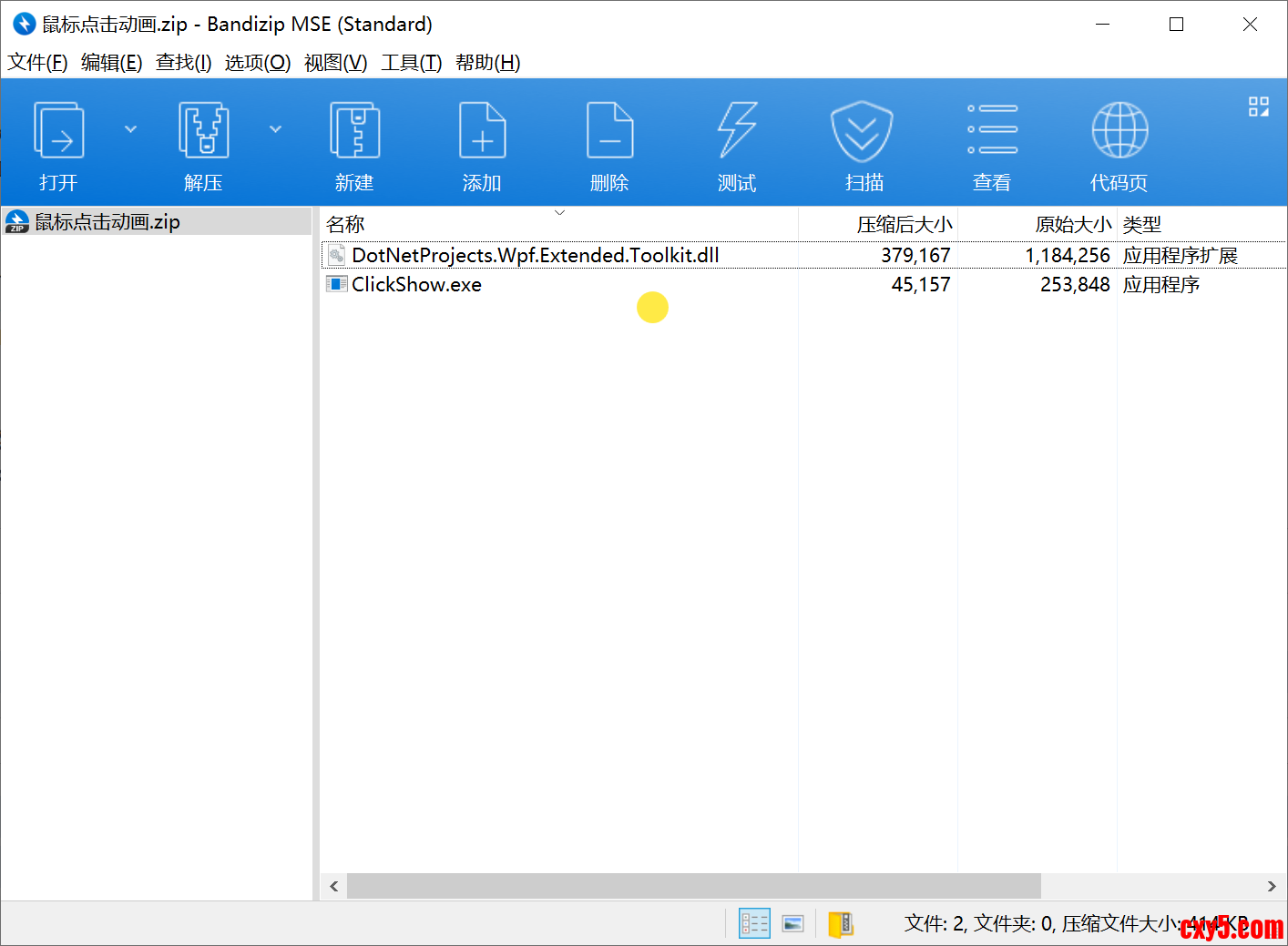This screenshot has height=946, width=1288.
Task: Open the View (查看) list icon
Action: point(992,132)
